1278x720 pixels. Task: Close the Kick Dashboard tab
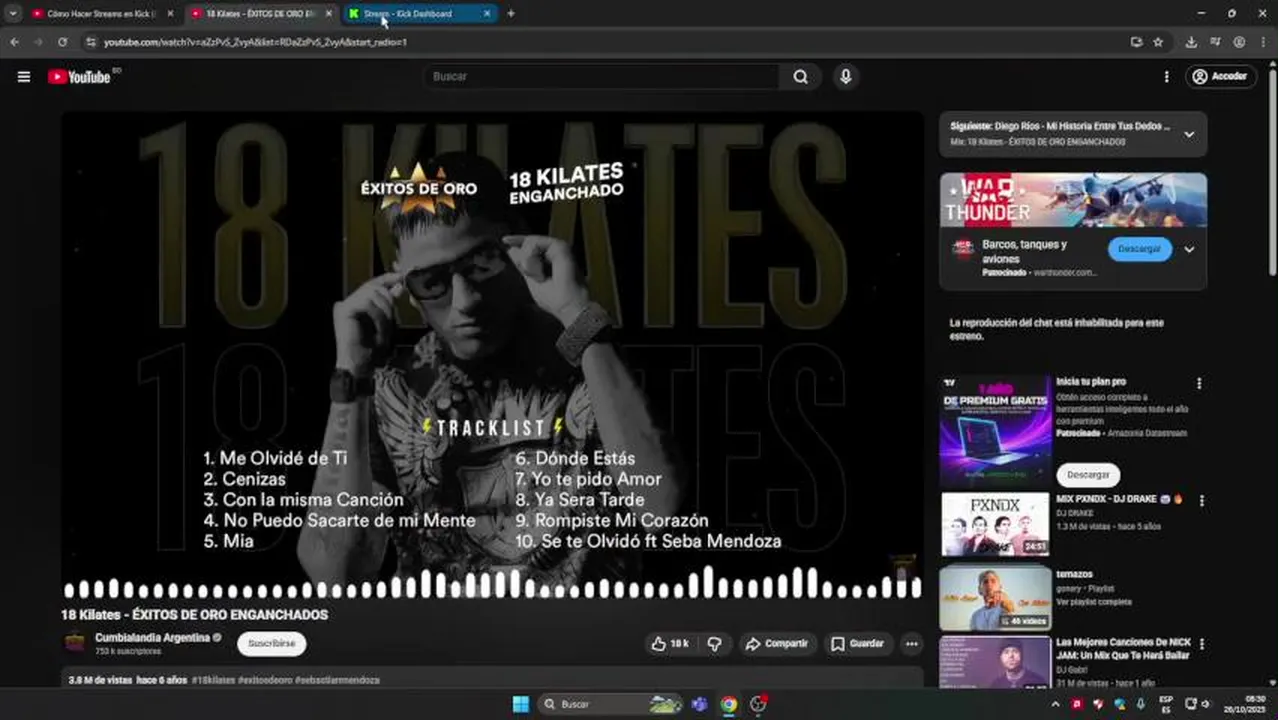click(487, 14)
